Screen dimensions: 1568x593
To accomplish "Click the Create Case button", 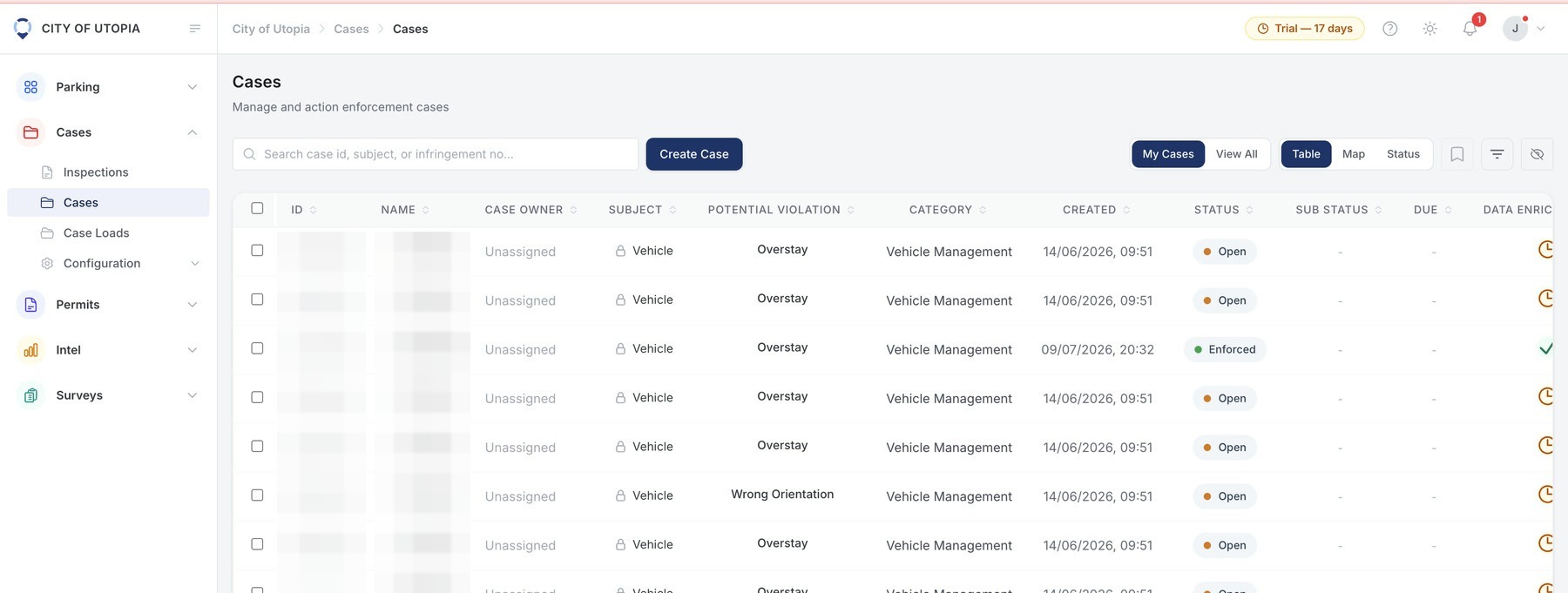I will [x=694, y=154].
